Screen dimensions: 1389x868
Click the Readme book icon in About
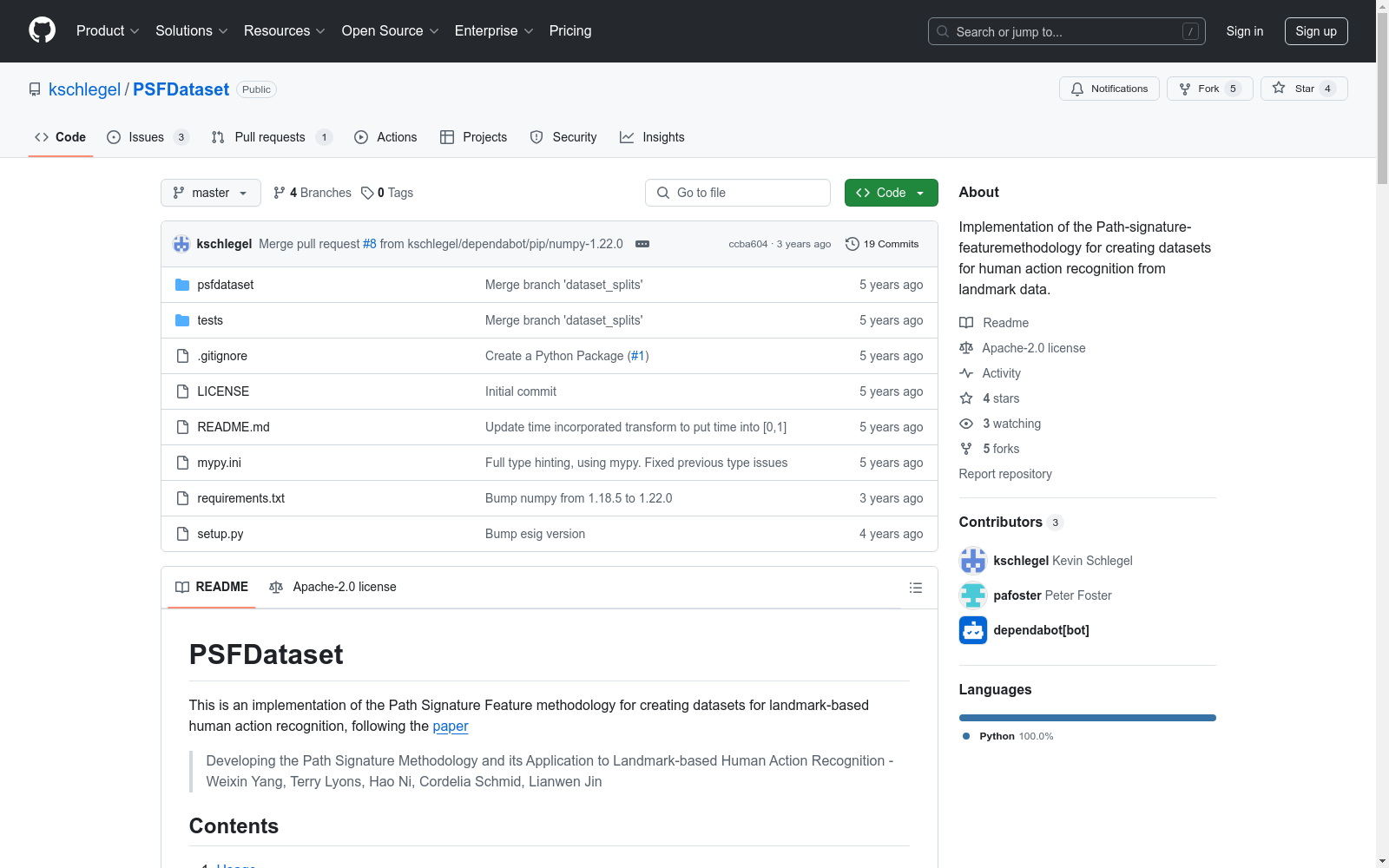966,323
